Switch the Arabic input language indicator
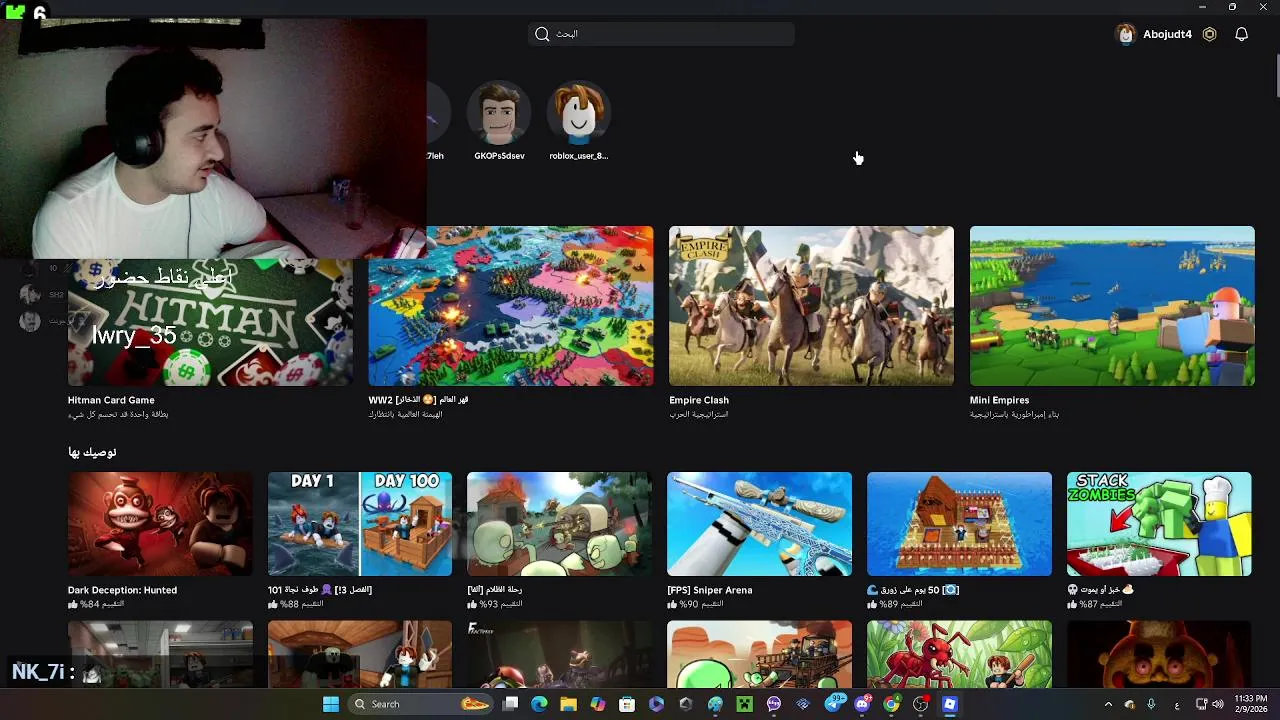The width and height of the screenshot is (1280, 720). (1177, 704)
